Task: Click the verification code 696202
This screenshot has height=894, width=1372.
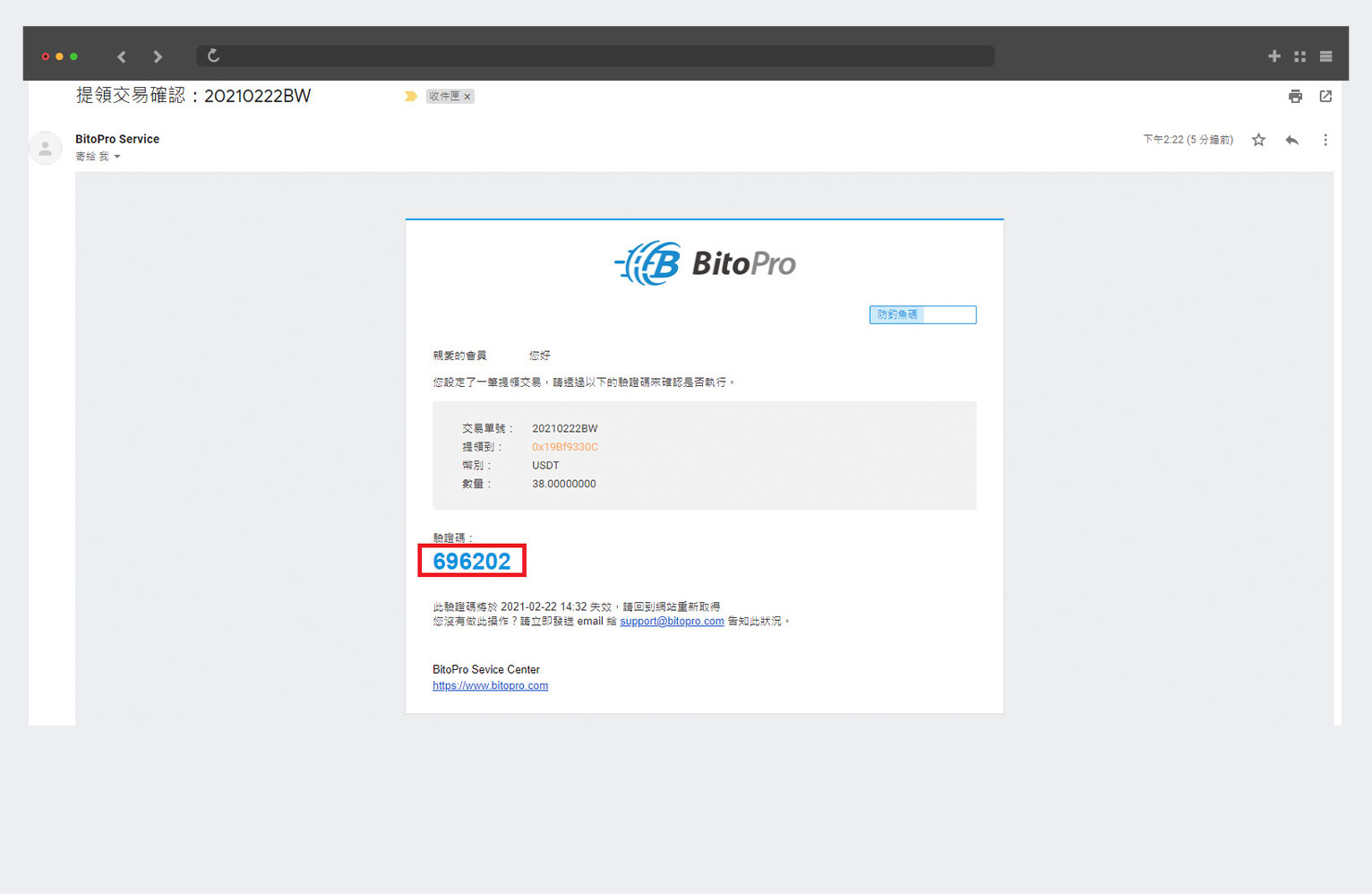Action: click(x=471, y=561)
